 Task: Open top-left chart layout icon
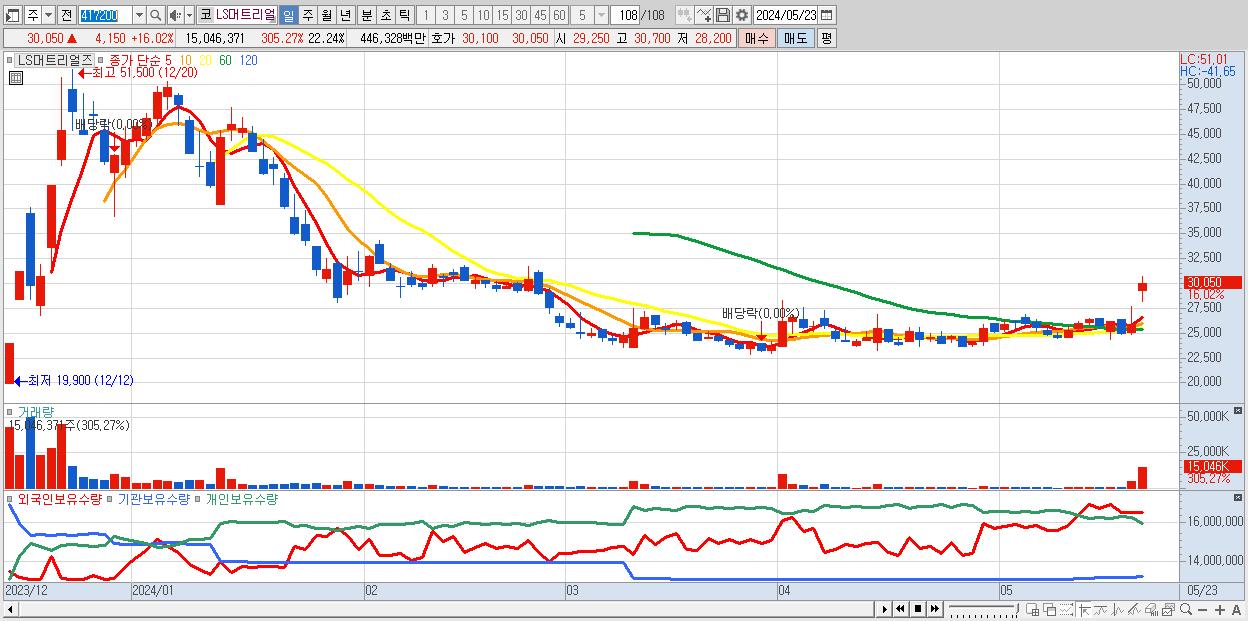13,15
